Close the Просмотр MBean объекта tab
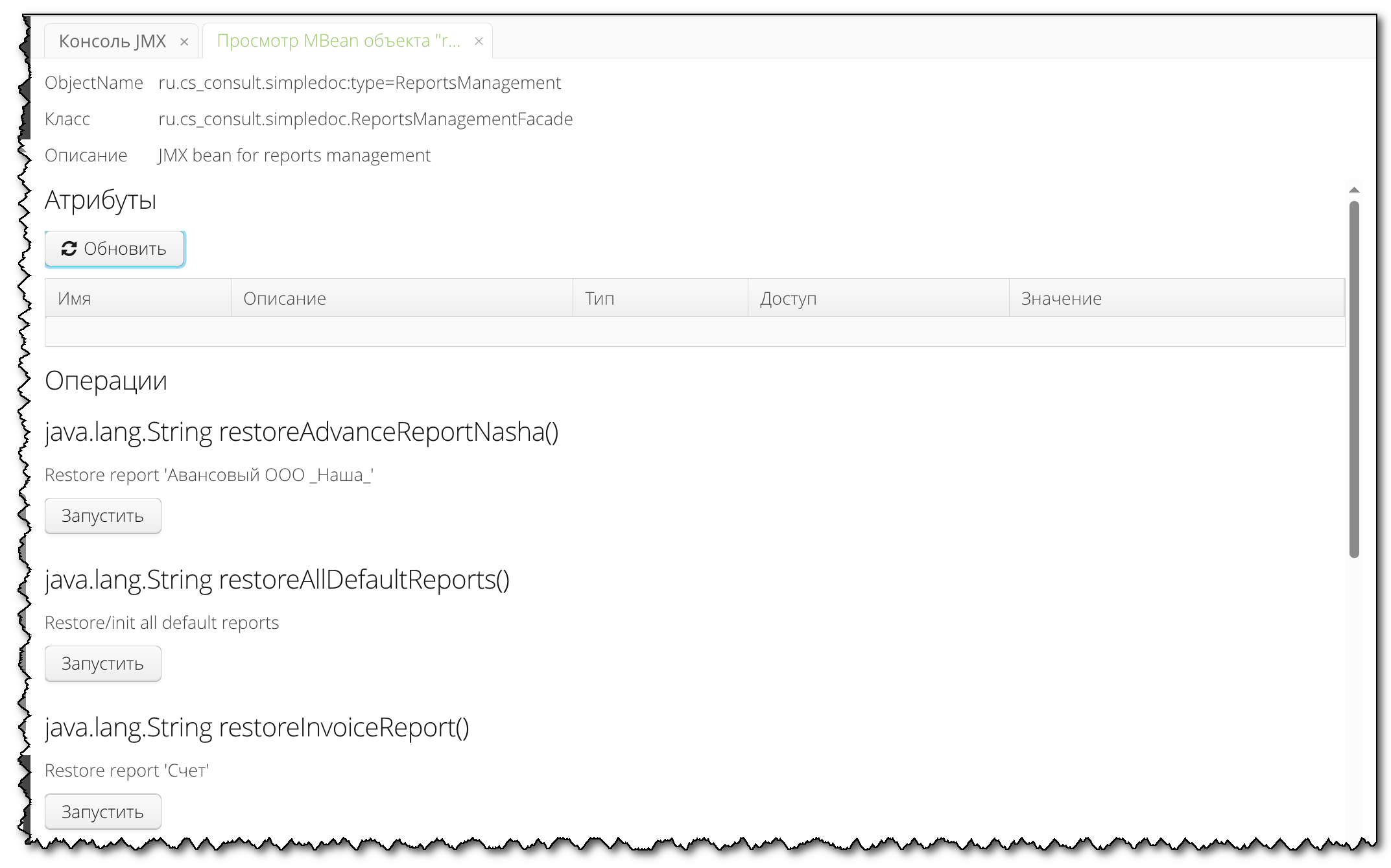The width and height of the screenshot is (1391, 868). point(479,41)
